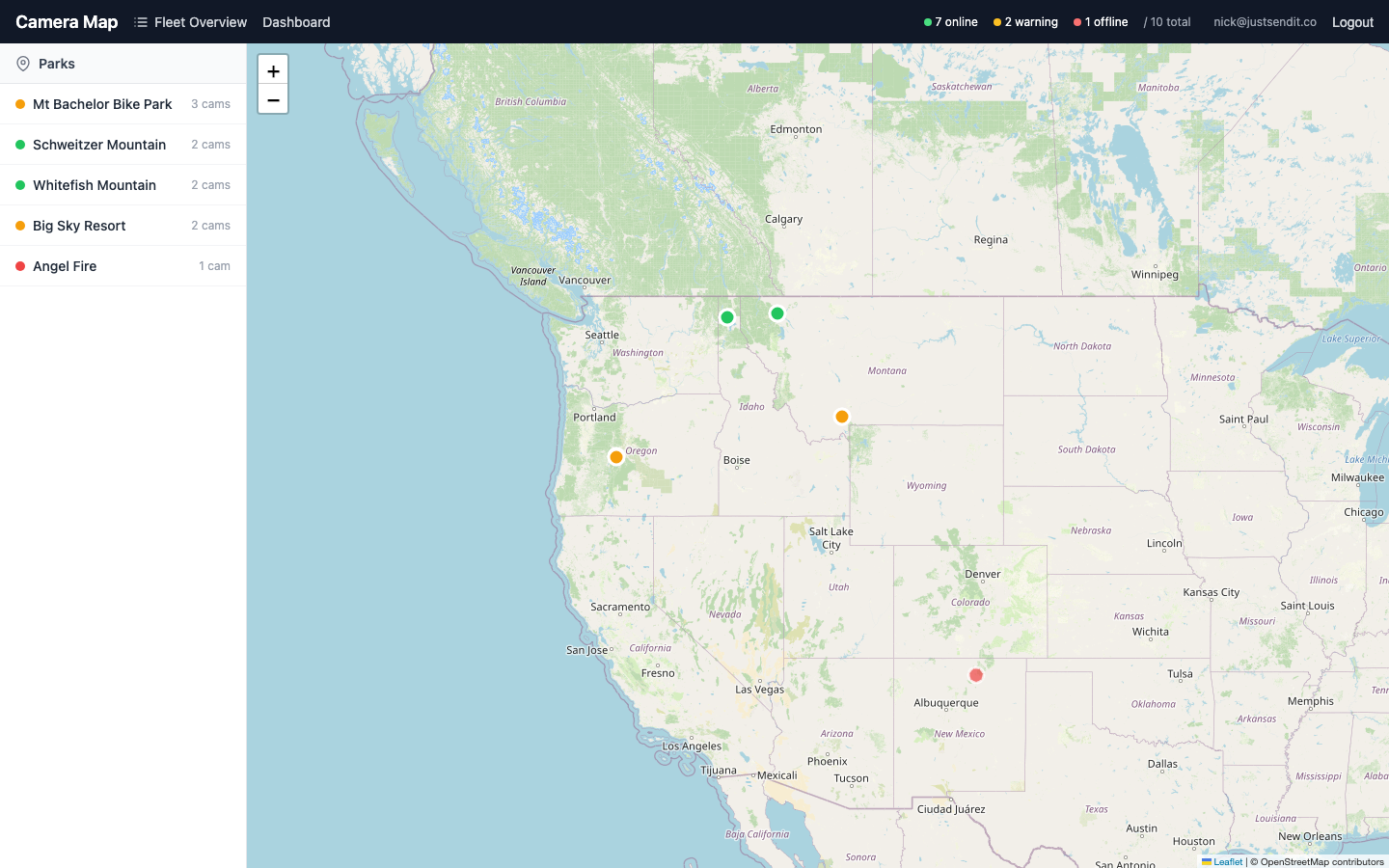This screenshot has width=1389, height=868.
Task: Select Mt Bachelor Bike Park in sidebar
Action: coord(101,104)
